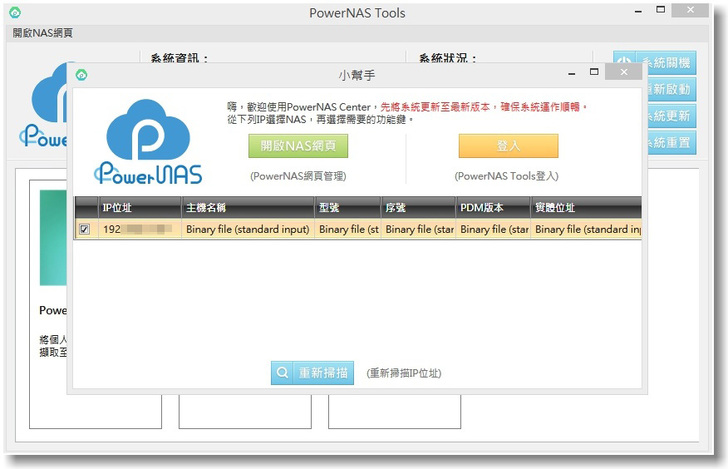The image size is (728, 469).
Task: Sort by the IP位址 column header
Action: pyautogui.click(x=139, y=208)
